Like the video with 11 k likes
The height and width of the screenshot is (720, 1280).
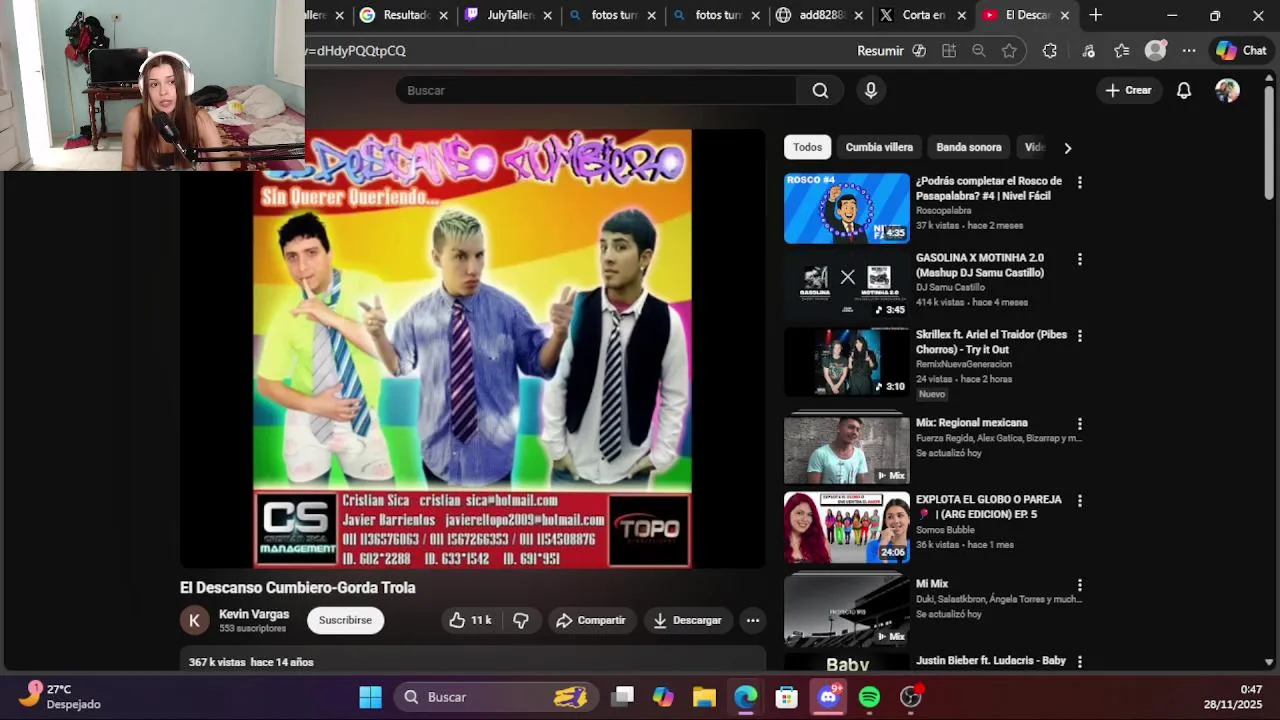tap(469, 620)
